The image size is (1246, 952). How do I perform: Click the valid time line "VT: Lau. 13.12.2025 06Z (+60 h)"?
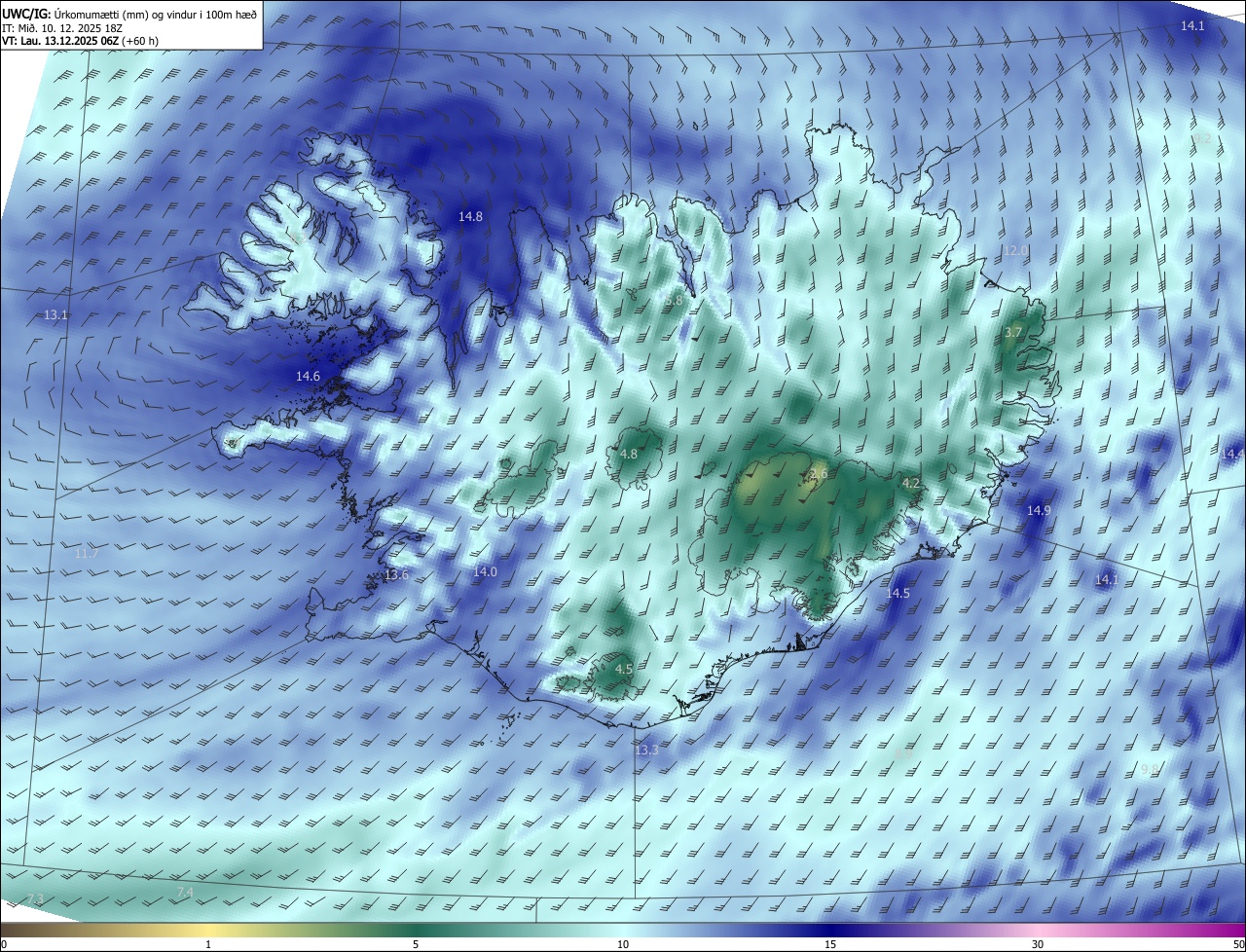tap(81, 41)
